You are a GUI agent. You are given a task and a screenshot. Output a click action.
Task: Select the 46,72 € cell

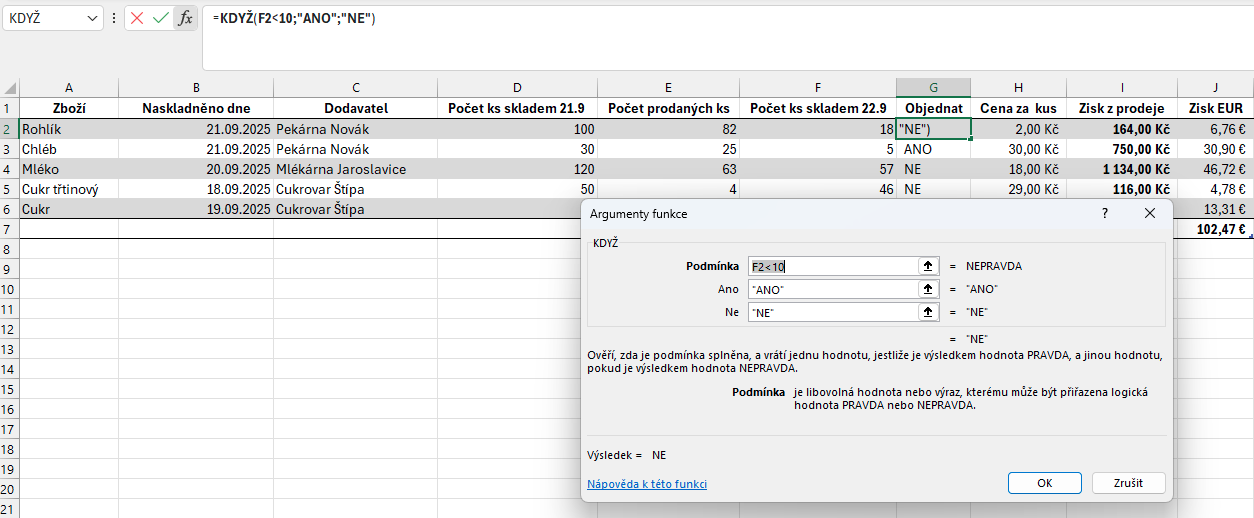[x=1215, y=169]
